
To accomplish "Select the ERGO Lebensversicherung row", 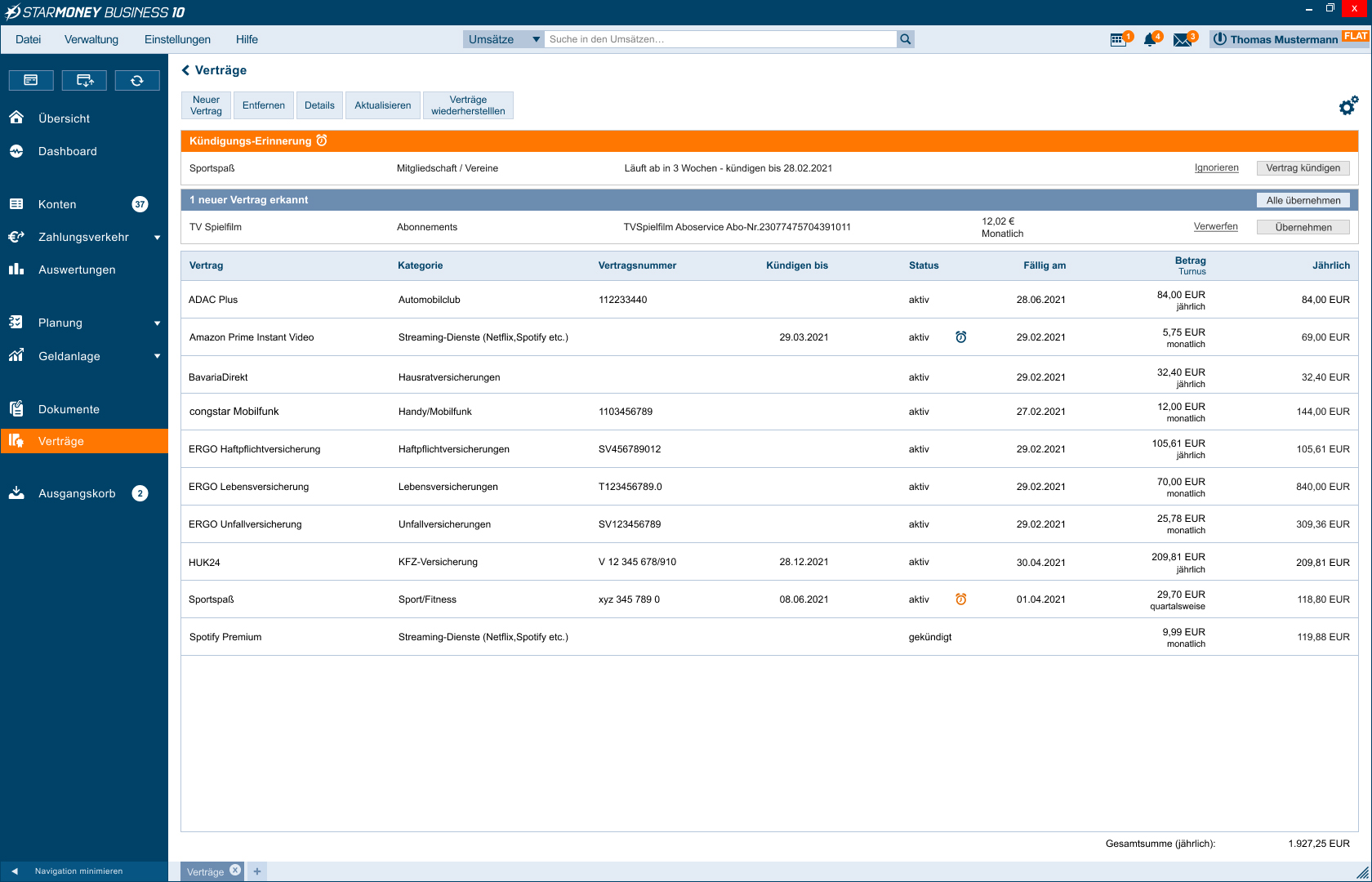I will [x=769, y=487].
